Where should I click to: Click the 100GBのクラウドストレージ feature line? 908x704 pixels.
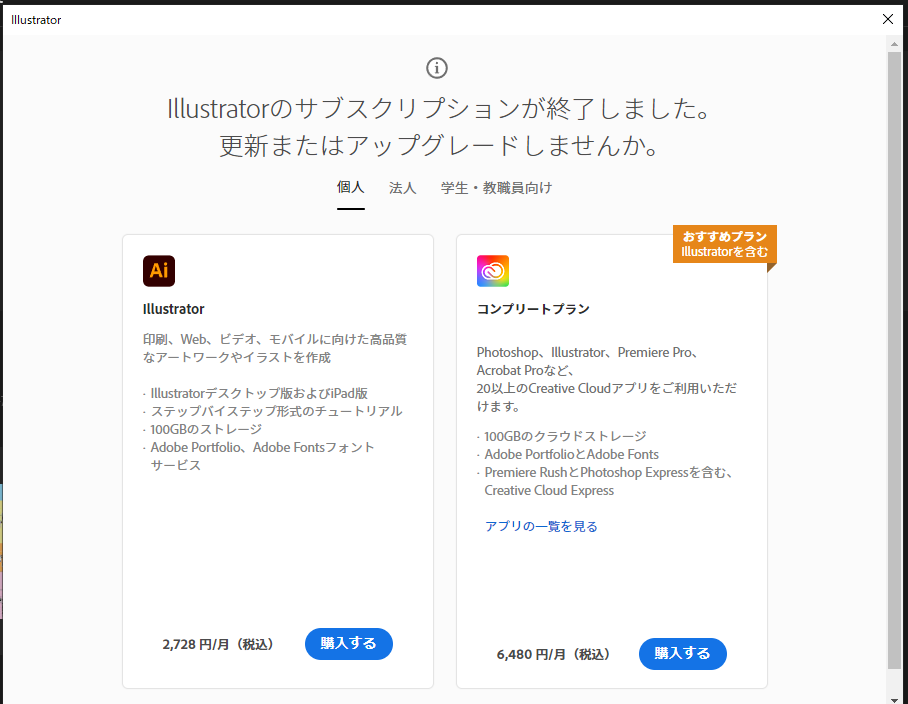point(565,436)
